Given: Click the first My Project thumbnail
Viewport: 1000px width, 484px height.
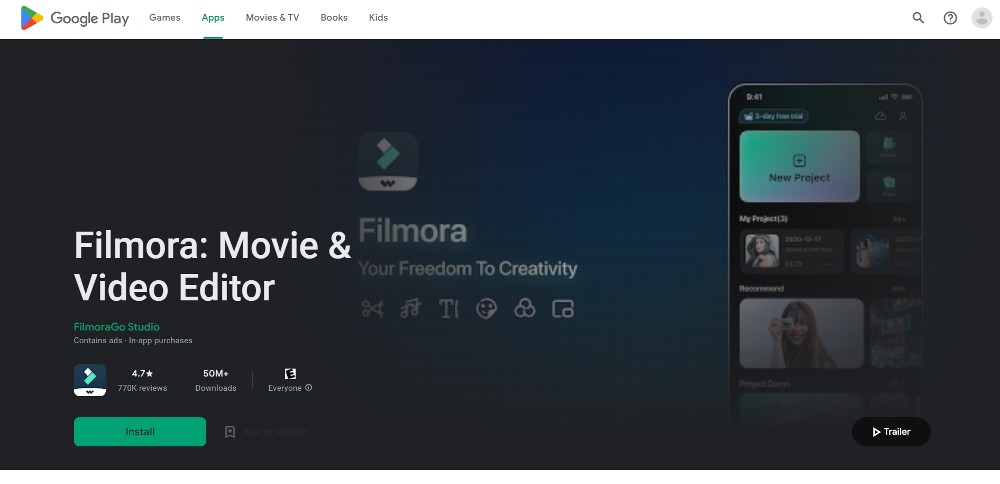Looking at the screenshot, I should click(x=763, y=251).
